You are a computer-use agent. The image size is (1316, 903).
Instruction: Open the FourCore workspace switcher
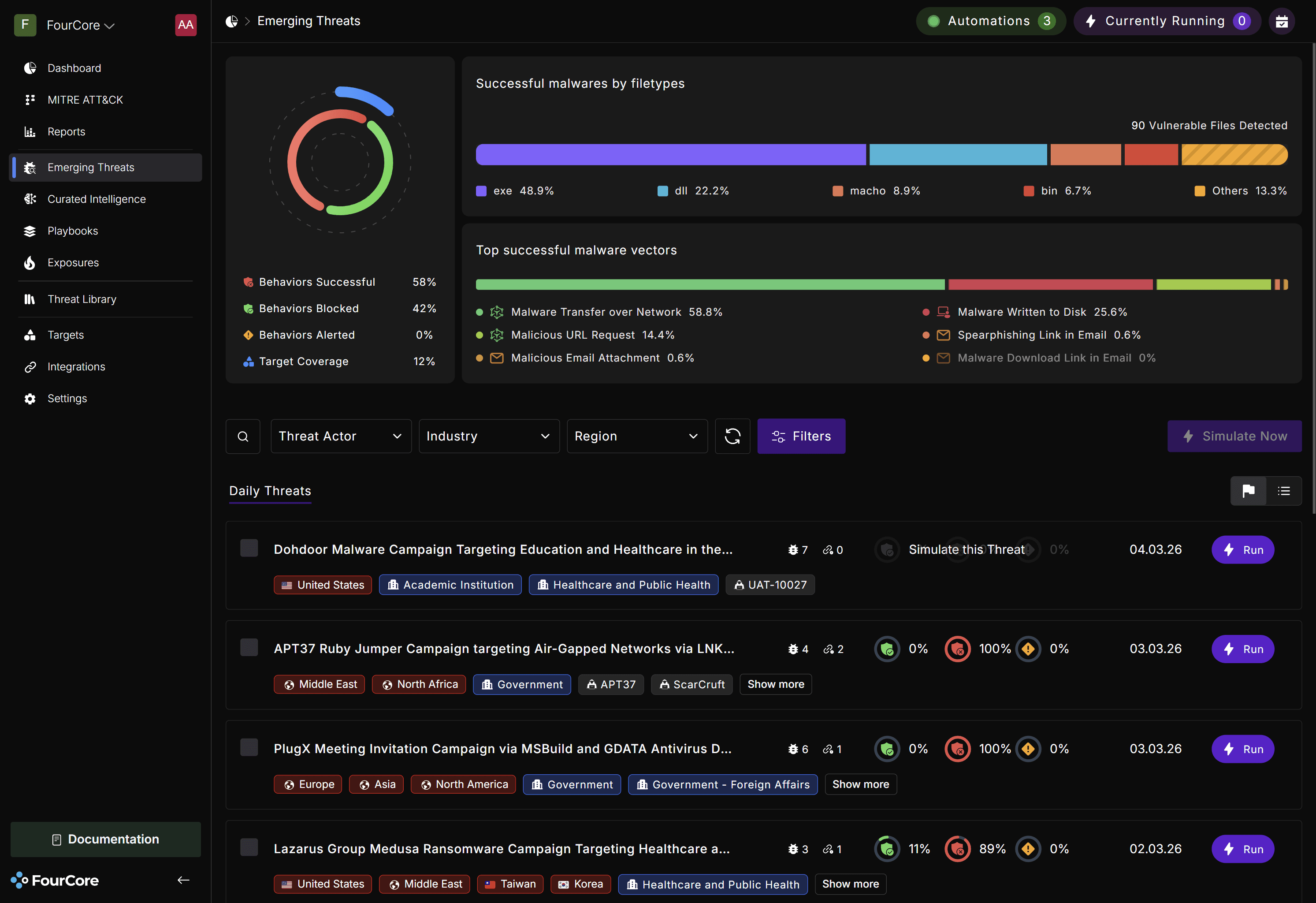pyautogui.click(x=81, y=26)
